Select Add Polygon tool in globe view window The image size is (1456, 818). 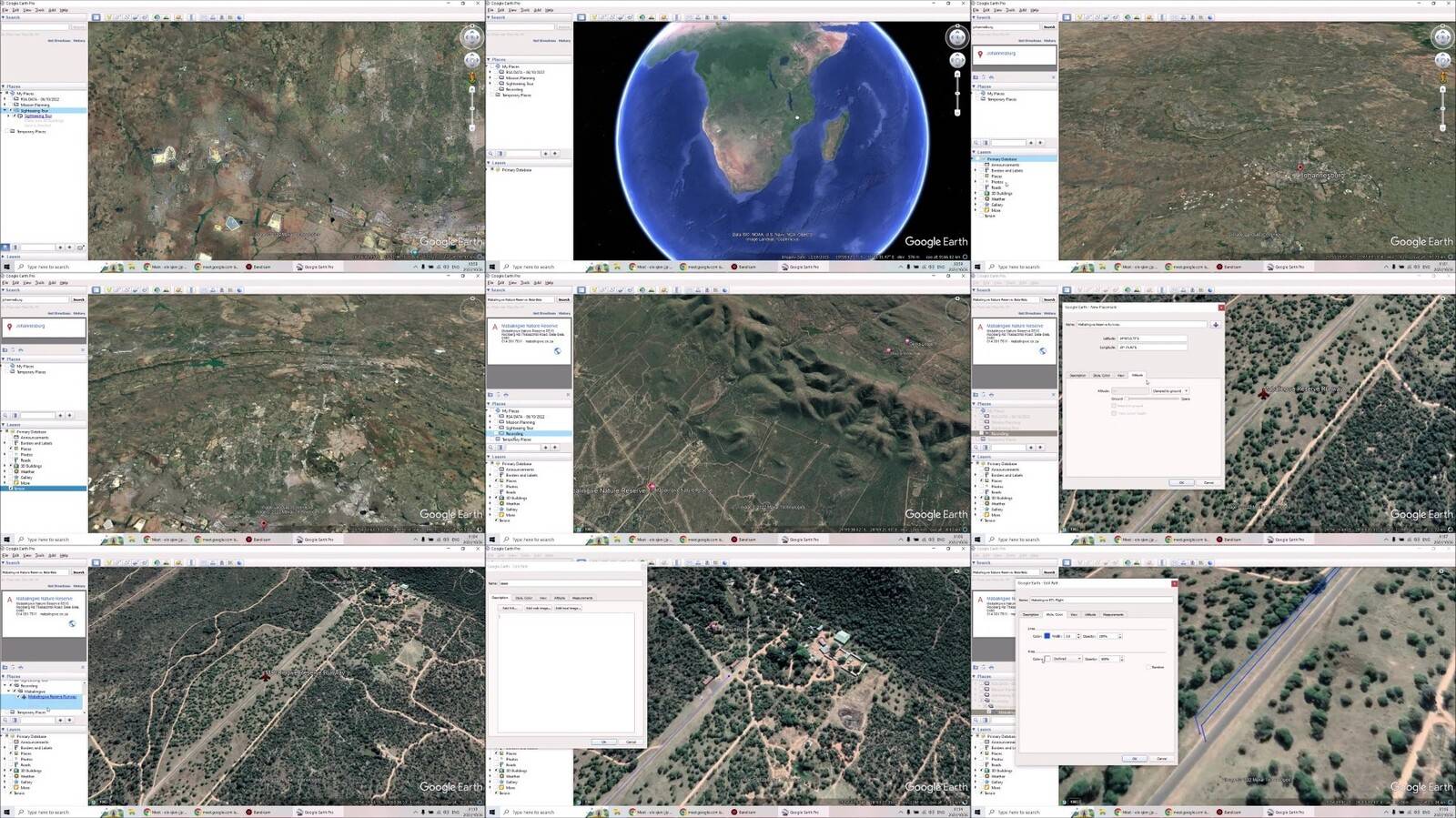tap(602, 17)
